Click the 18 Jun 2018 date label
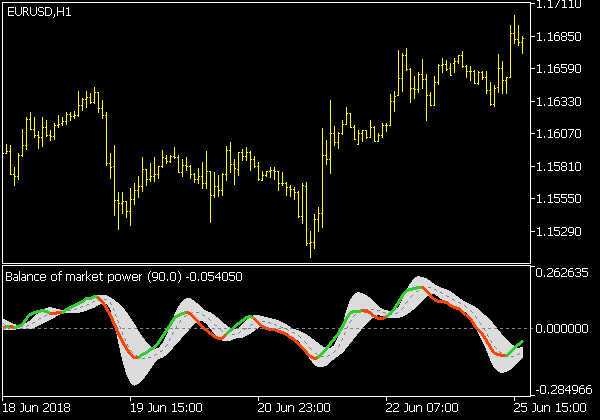Viewport: 600px width, 420px height. [x=36, y=408]
